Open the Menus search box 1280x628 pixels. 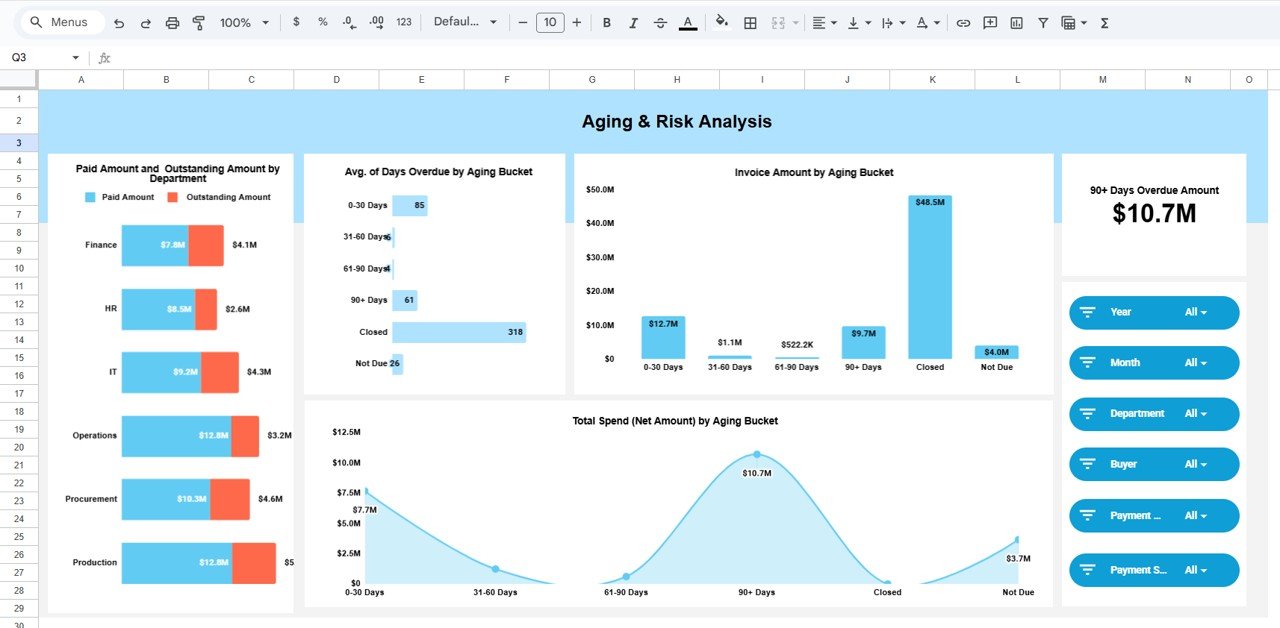pyautogui.click(x=62, y=21)
